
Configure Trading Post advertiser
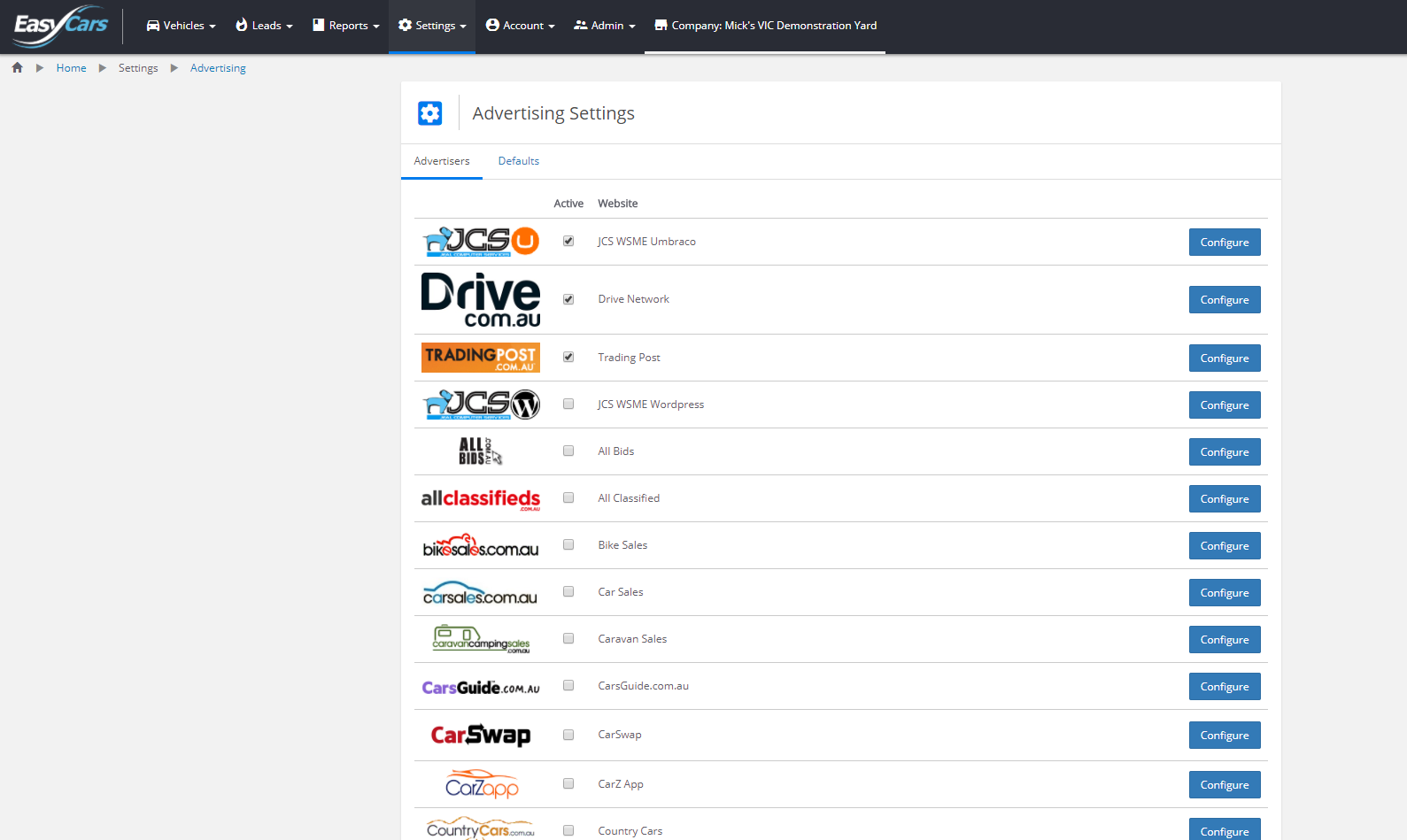[1225, 358]
